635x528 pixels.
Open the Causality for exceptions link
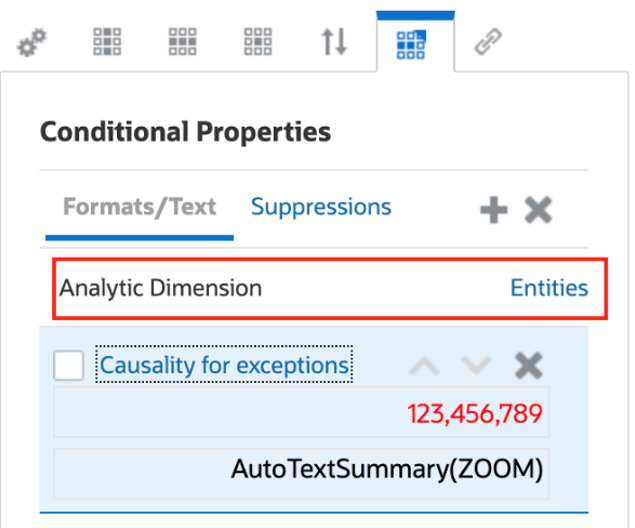[x=225, y=366]
